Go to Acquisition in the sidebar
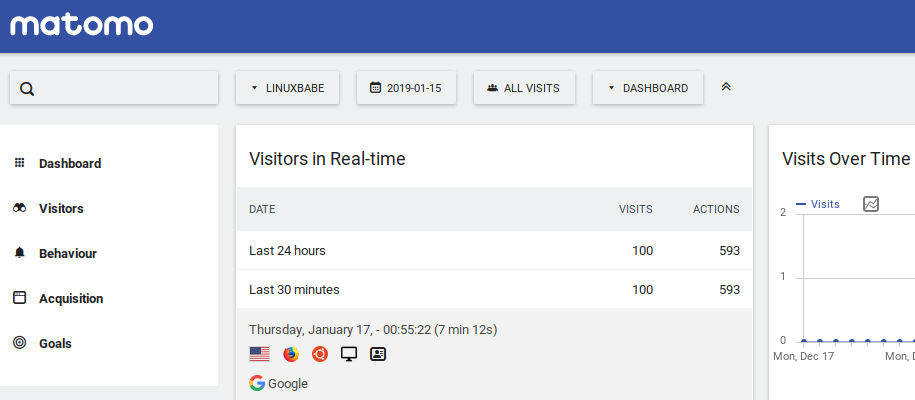Viewport: 915px width, 400px height. tap(70, 298)
